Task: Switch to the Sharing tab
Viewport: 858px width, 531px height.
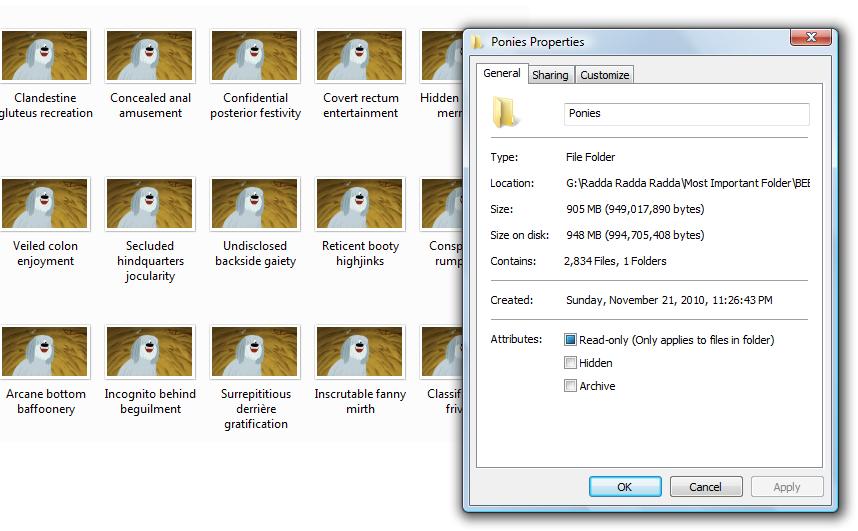Action: tap(550, 75)
